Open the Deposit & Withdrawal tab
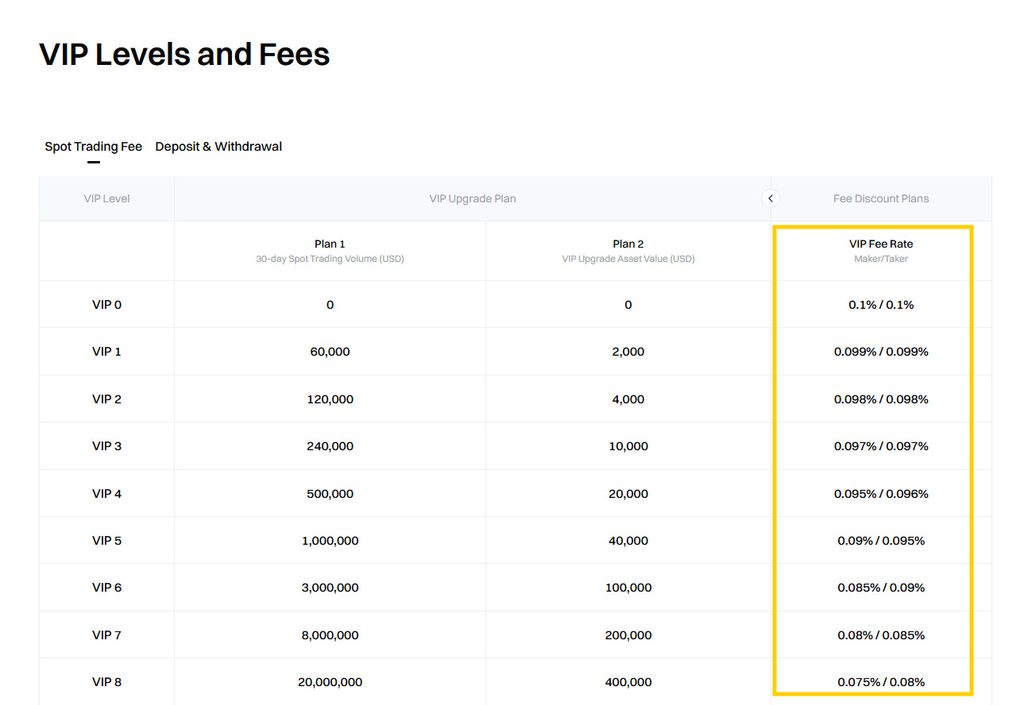 pyautogui.click(x=218, y=146)
